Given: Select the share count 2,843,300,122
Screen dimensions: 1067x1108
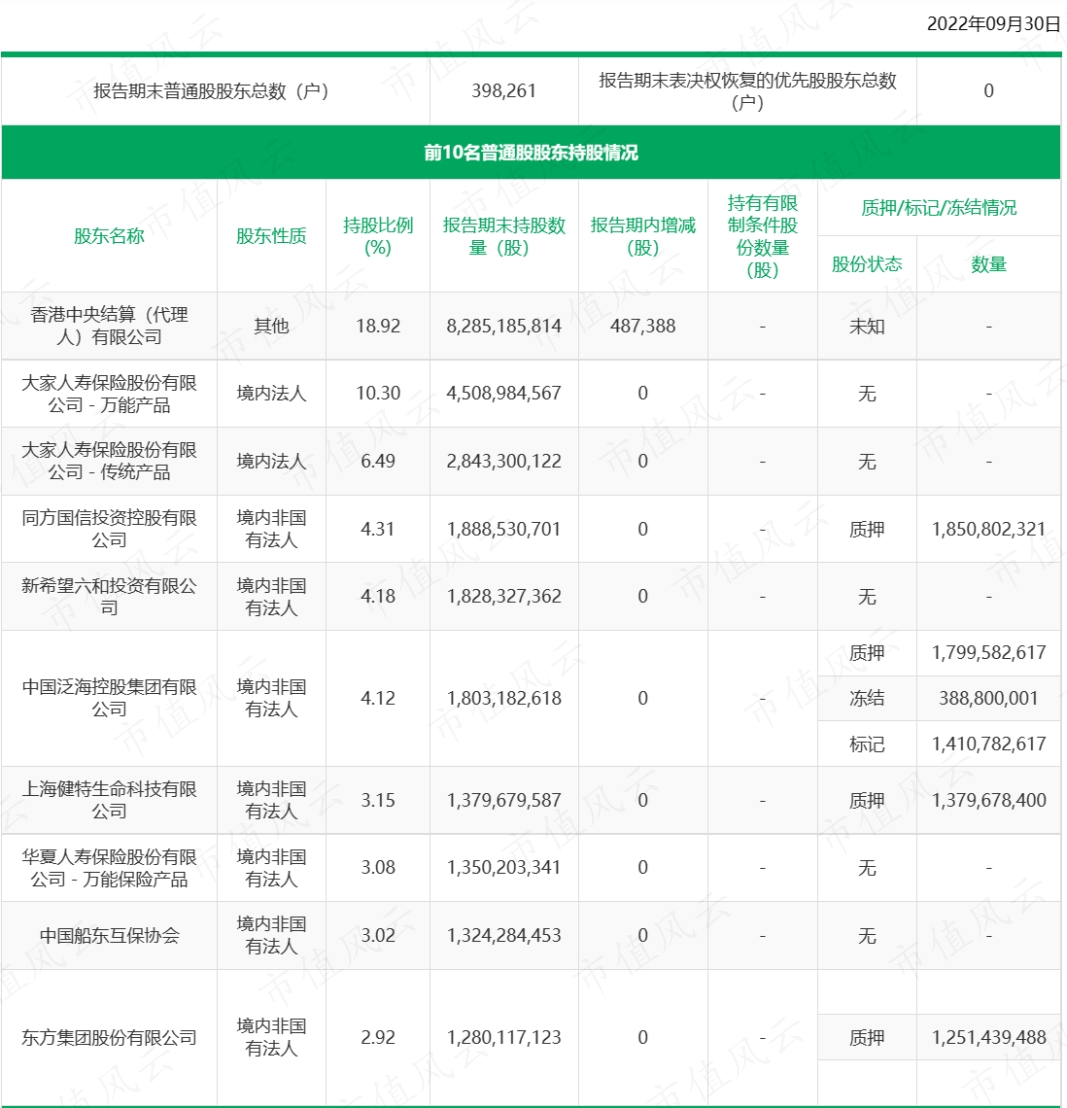Looking at the screenshot, I should tap(504, 461).
